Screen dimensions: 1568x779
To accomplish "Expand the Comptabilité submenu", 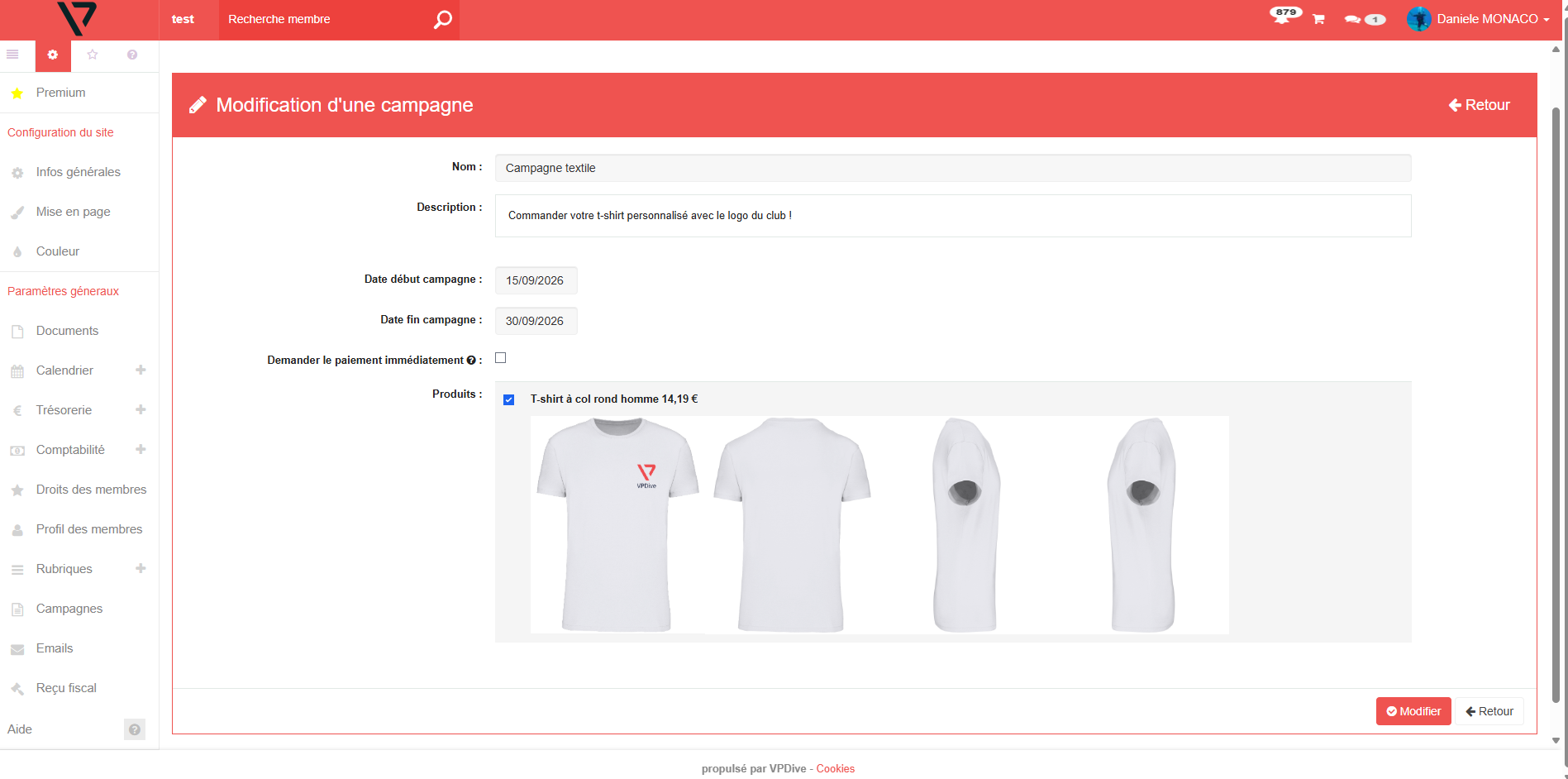I will (141, 449).
